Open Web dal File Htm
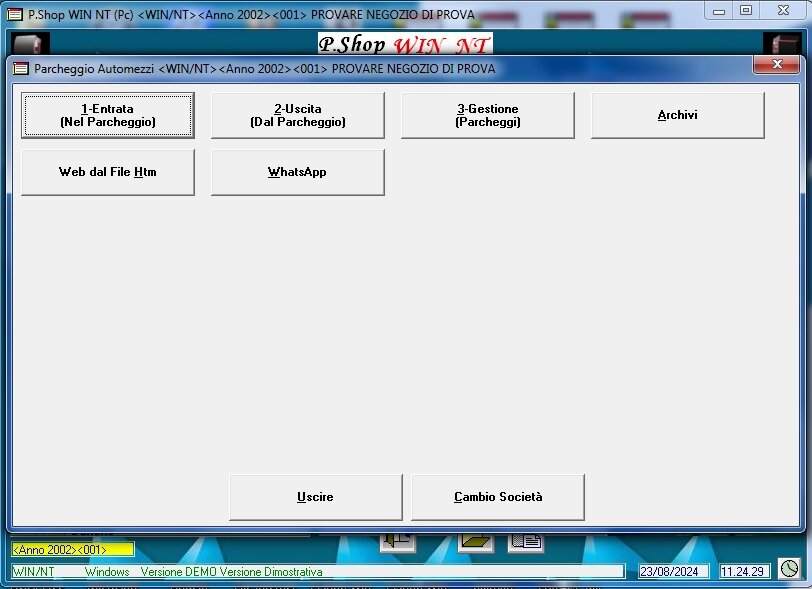The width and height of the screenshot is (812, 589). [107, 172]
